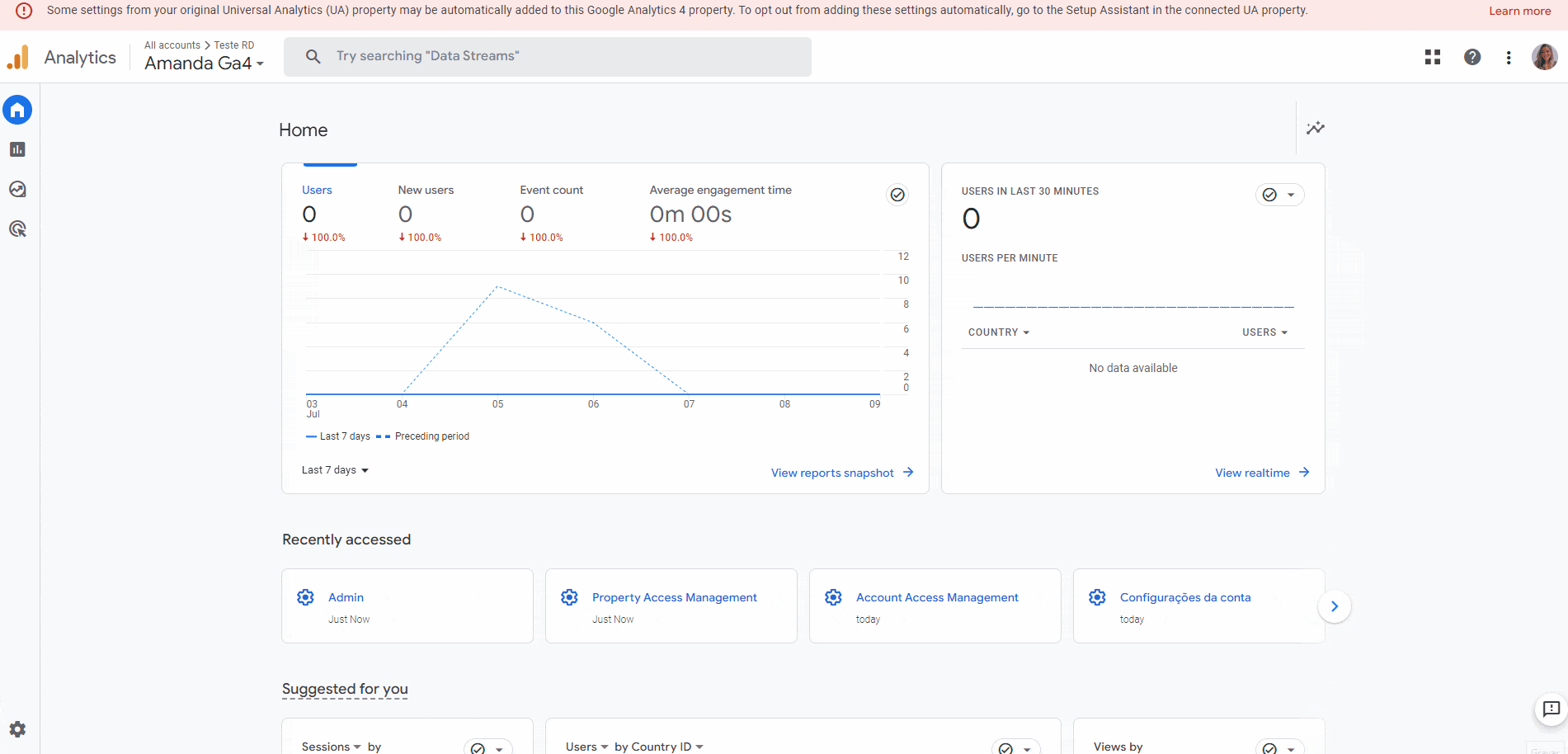1568x754 pixels.
Task: Open the Insights sparkline icon
Action: tap(1316, 128)
